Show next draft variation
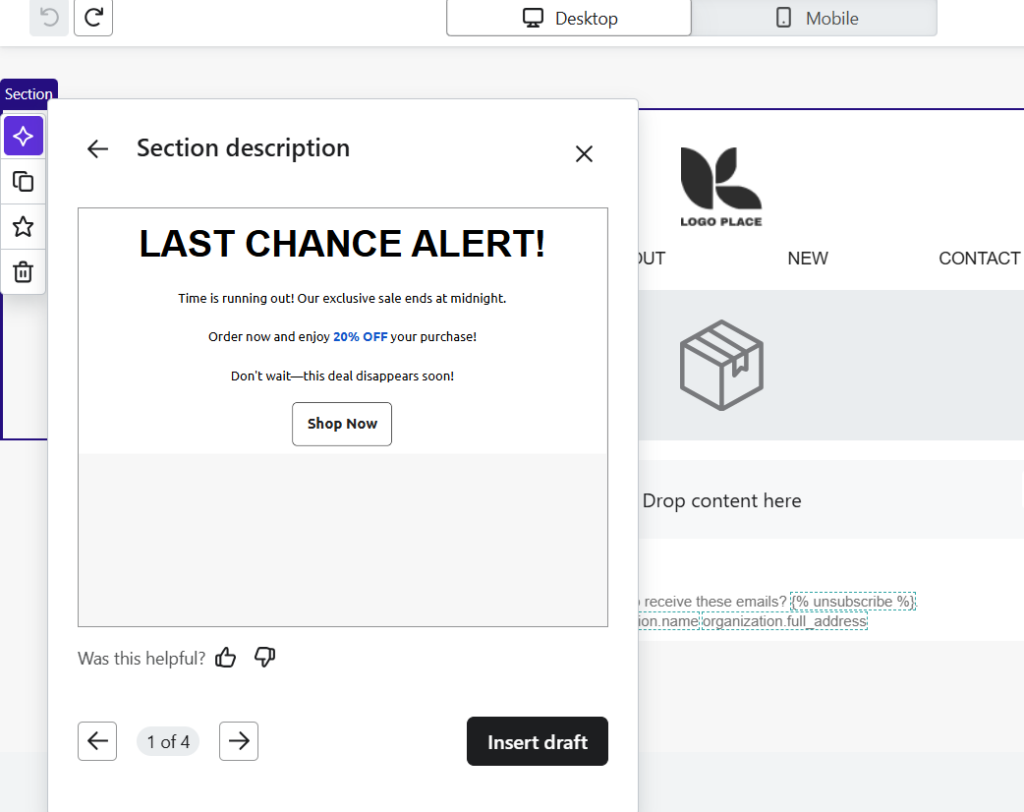The width and height of the screenshot is (1024, 812). click(x=238, y=741)
